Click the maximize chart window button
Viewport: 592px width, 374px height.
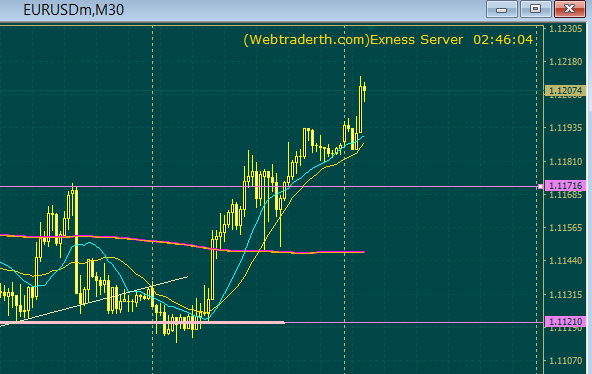click(x=535, y=9)
